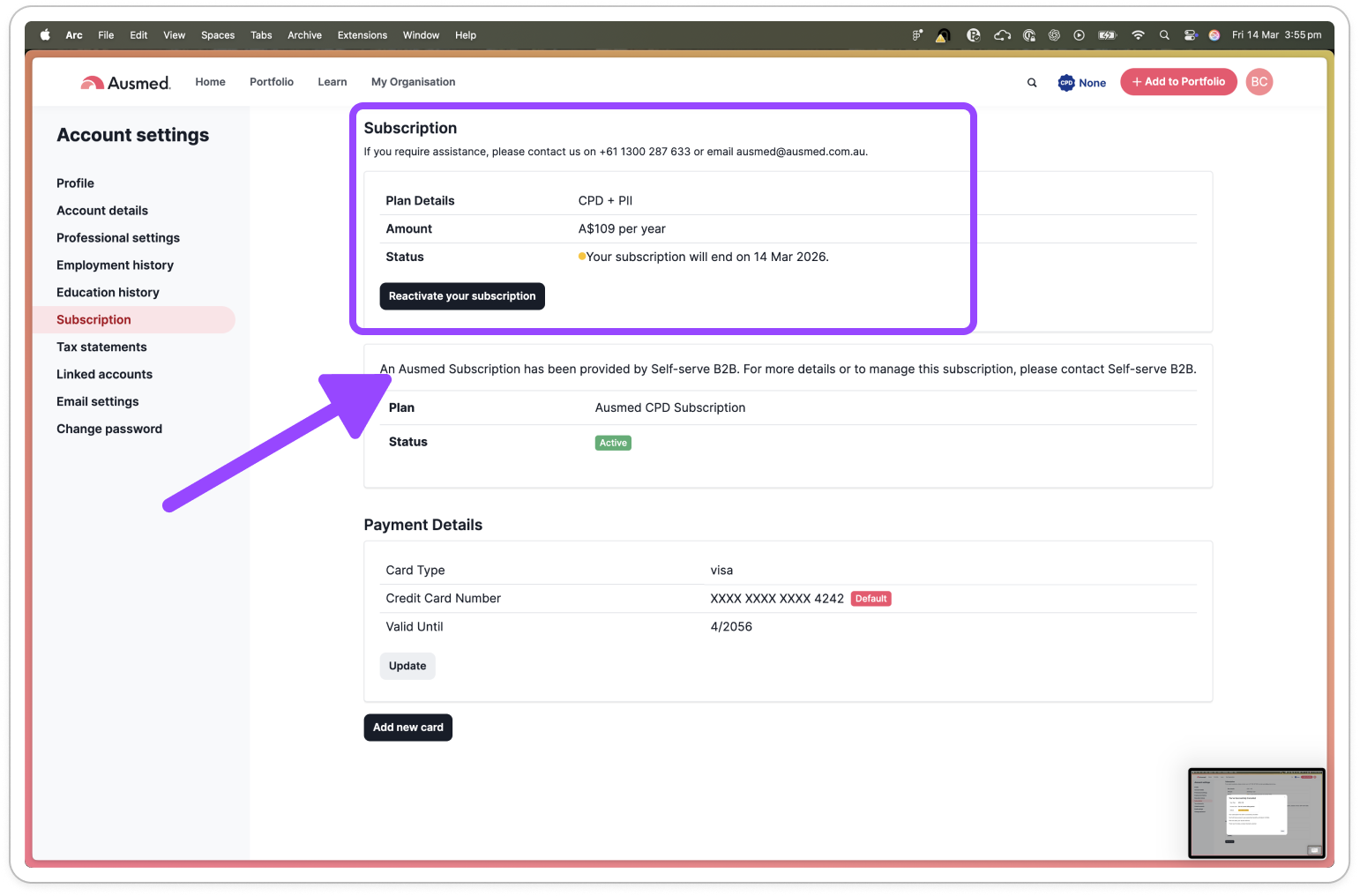Screen dimensions: 1360x896
Task: Click the screenshot preview thumbnail
Action: (1257, 813)
